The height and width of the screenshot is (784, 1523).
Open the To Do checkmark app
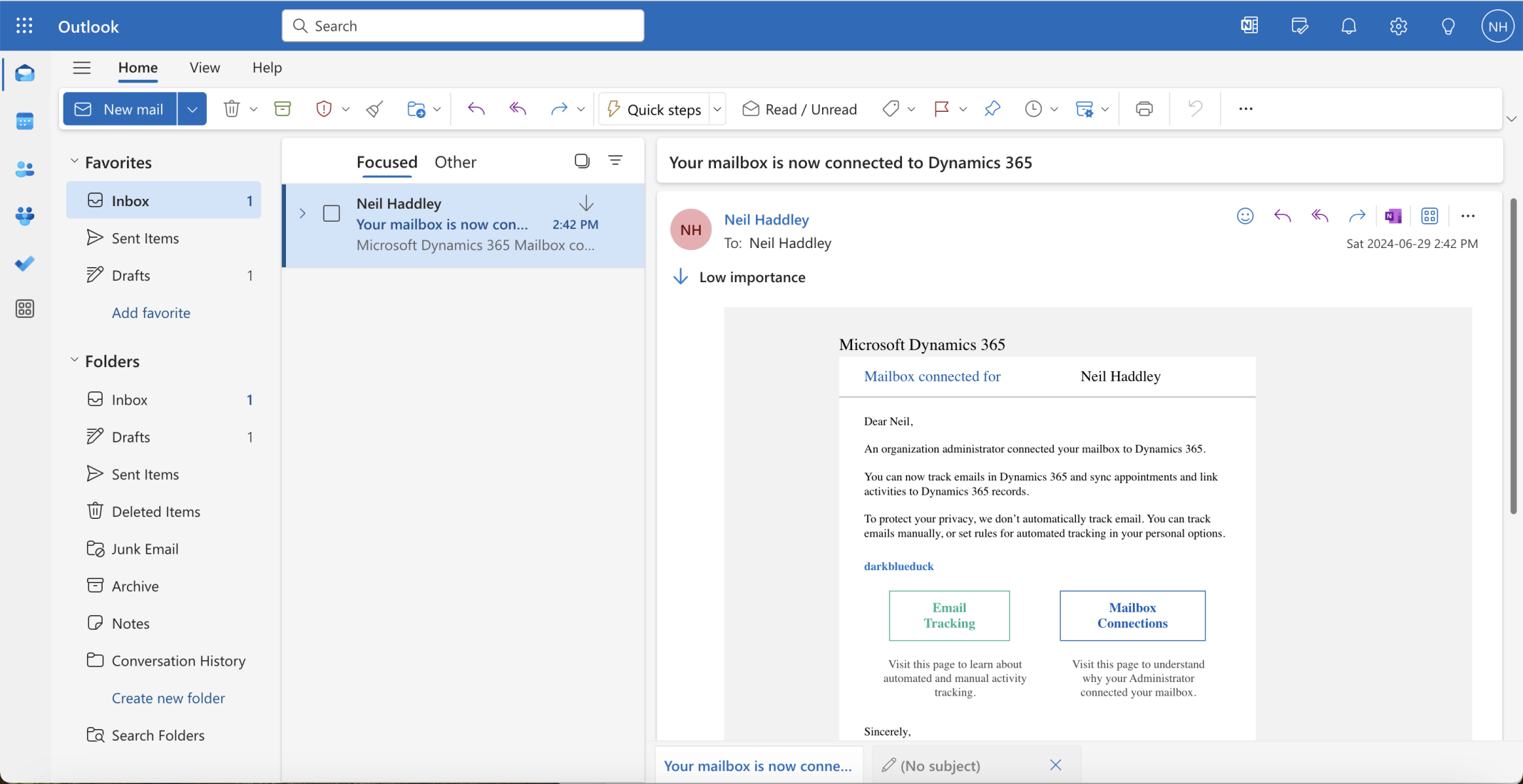25,263
